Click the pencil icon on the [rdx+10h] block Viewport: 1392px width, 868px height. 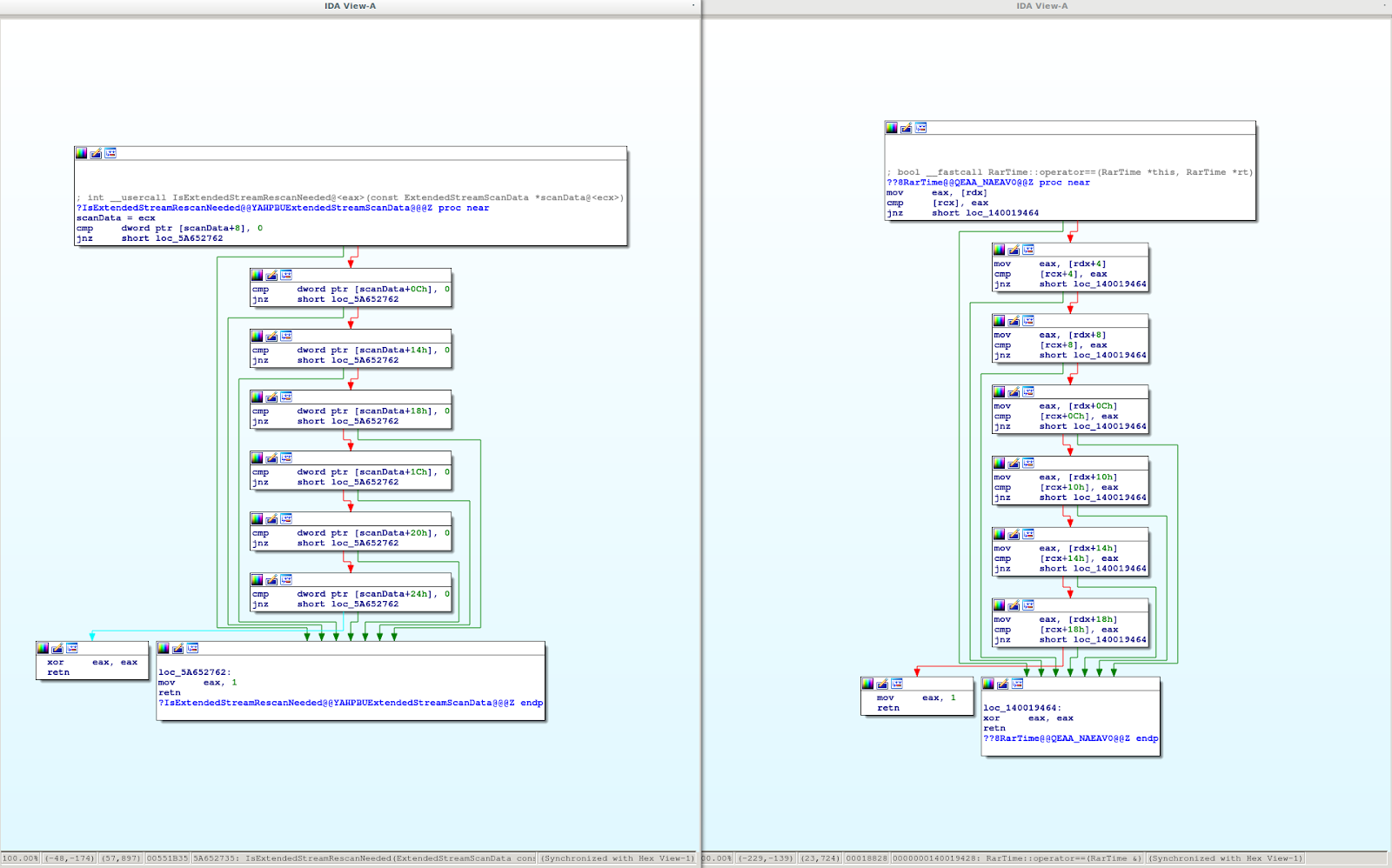click(1014, 463)
